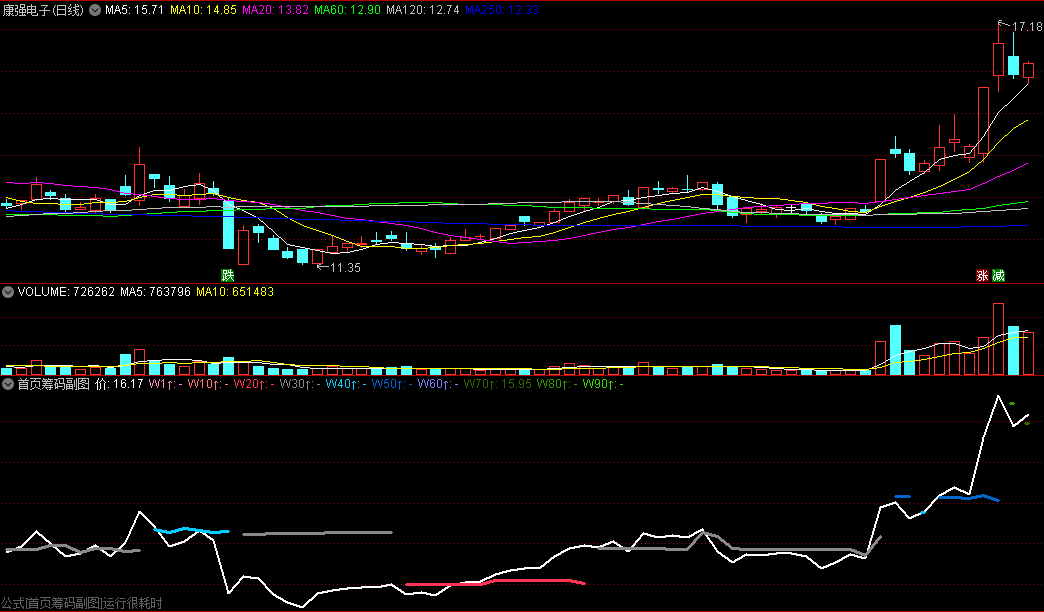Select the blue MA250: 12.33 label

501,10
